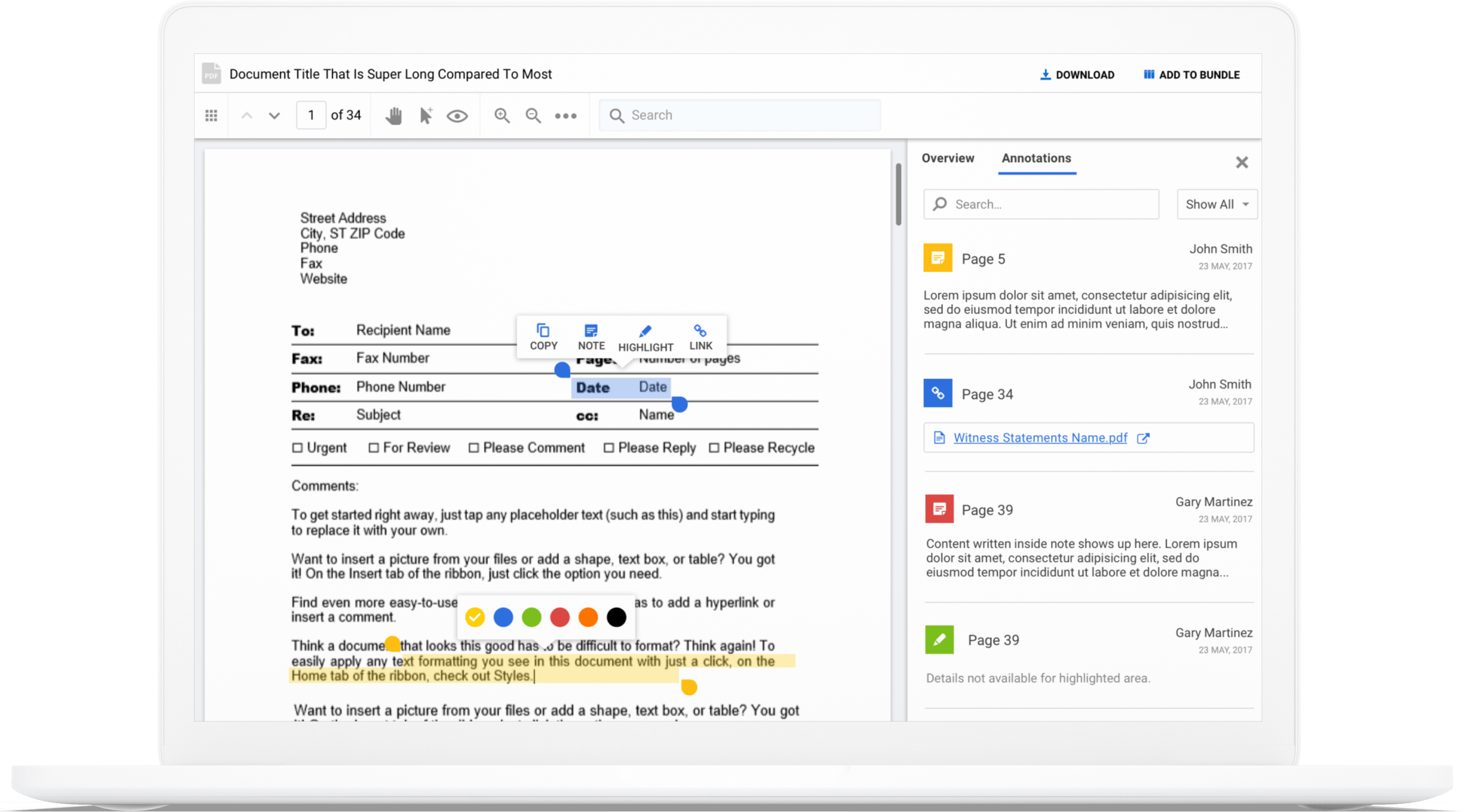Click the zoom in magnifier icon
This screenshot has height=812, width=1467.
coord(502,116)
